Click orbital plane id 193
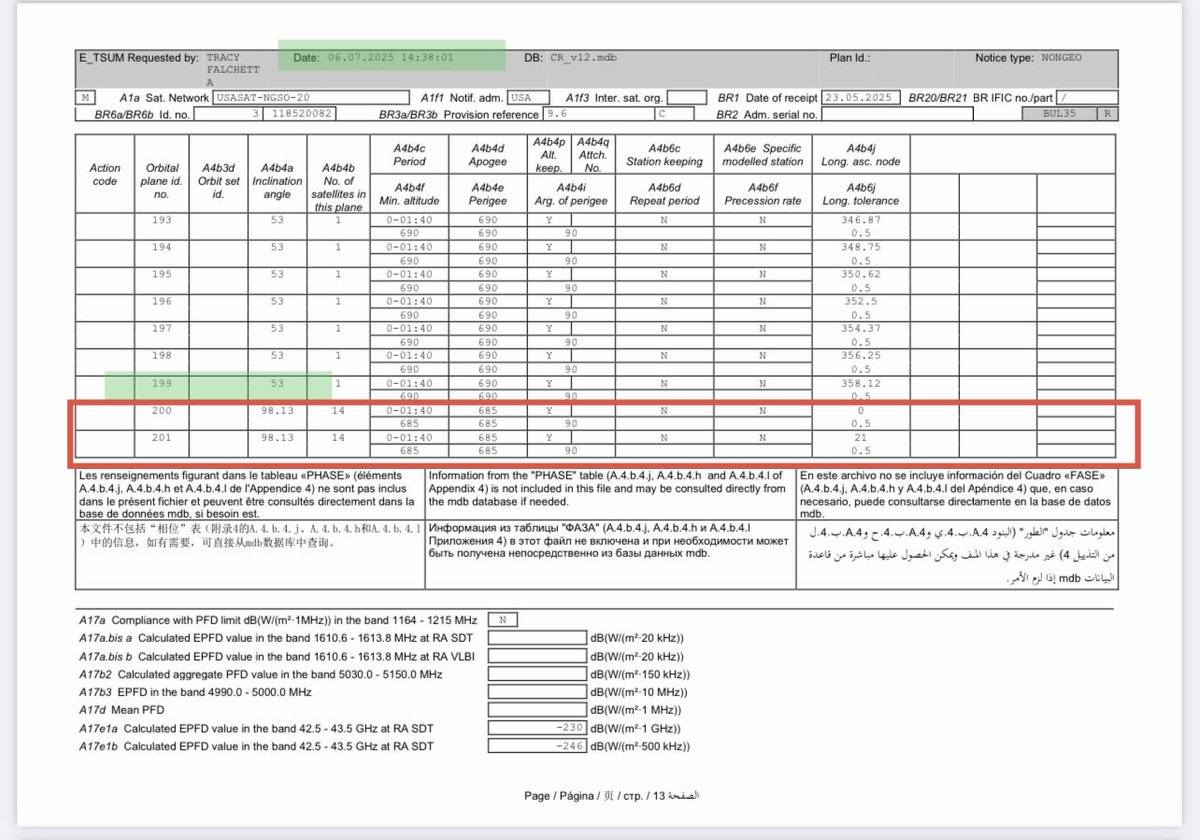1200x840 pixels. pos(161,219)
